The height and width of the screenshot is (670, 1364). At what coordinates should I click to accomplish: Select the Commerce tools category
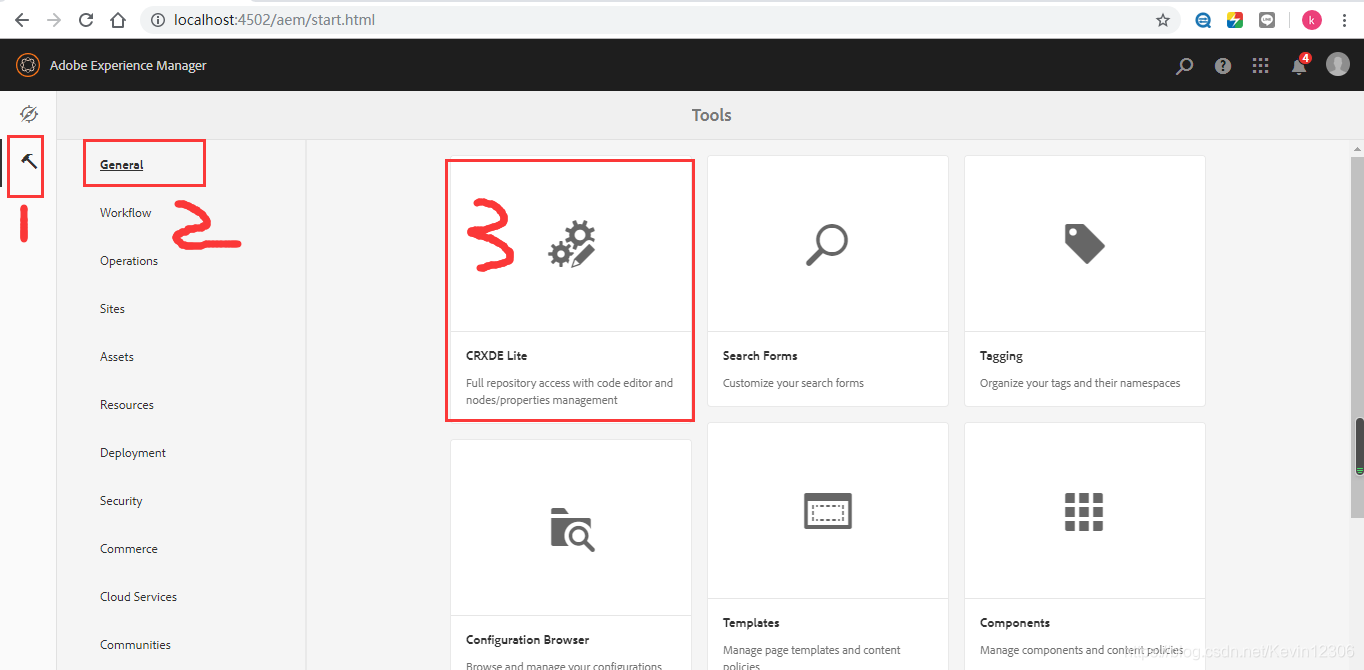click(x=129, y=549)
